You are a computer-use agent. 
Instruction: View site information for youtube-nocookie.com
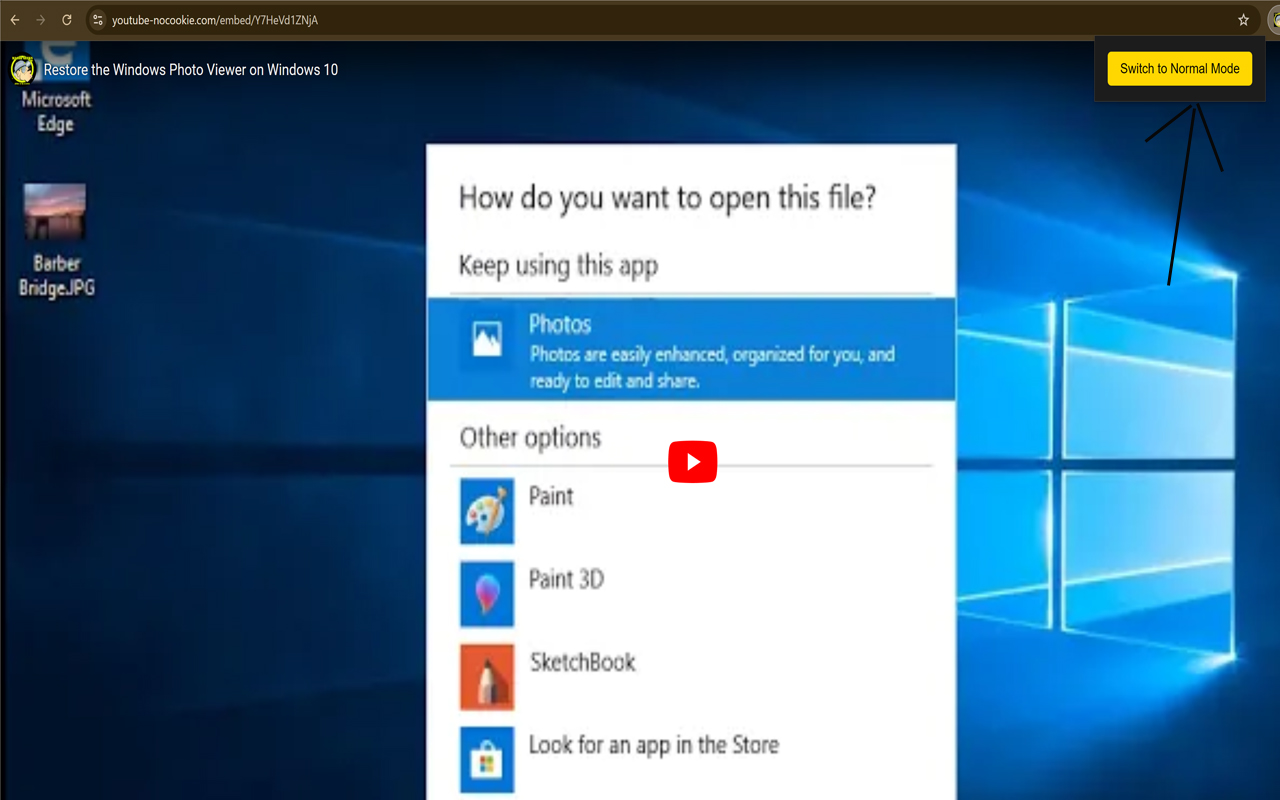click(97, 20)
